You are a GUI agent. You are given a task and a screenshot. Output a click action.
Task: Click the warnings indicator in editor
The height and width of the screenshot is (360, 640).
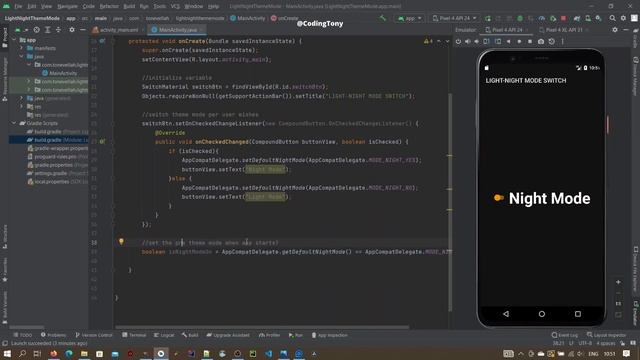click(x=428, y=41)
